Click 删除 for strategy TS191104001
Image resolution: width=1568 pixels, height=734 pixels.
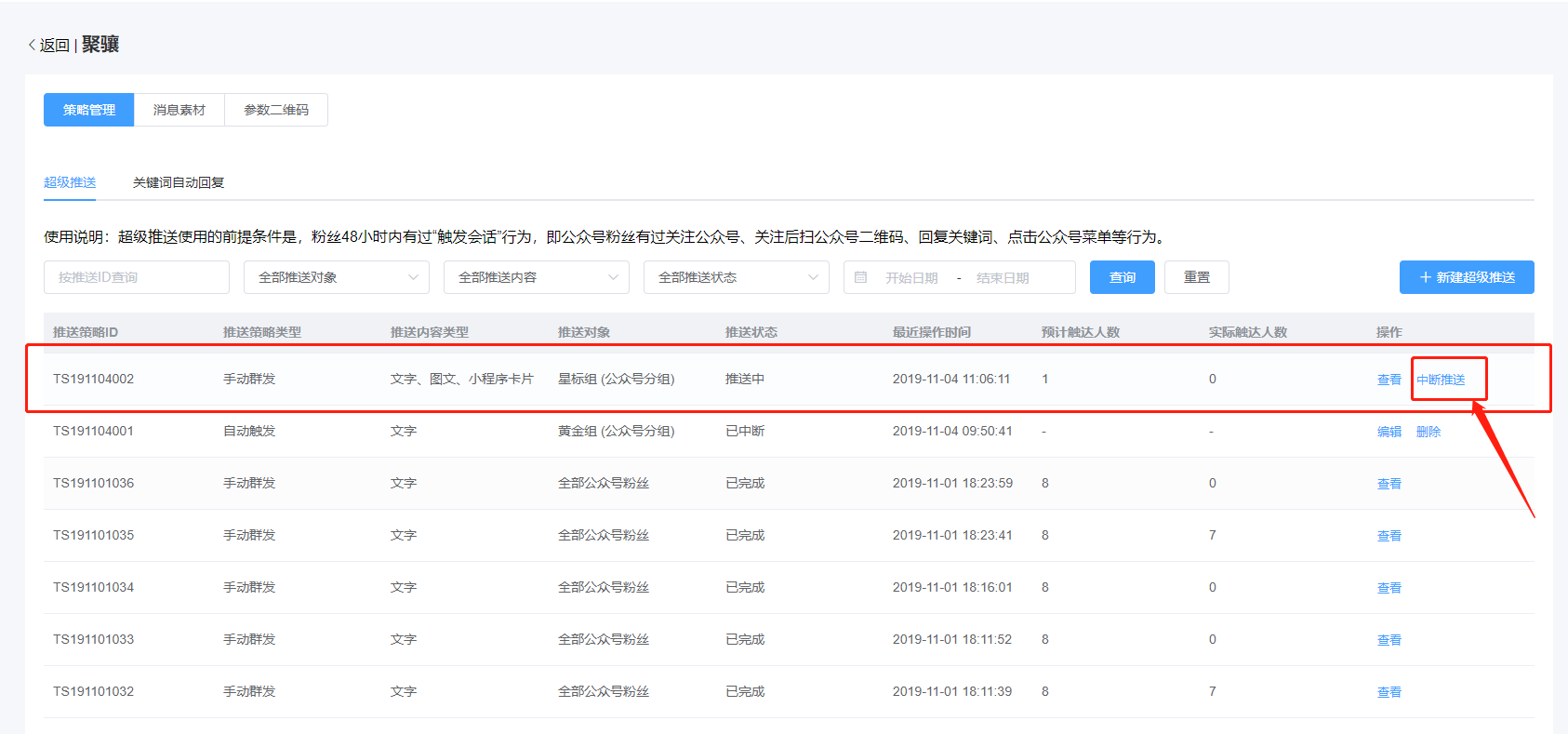click(x=1428, y=432)
